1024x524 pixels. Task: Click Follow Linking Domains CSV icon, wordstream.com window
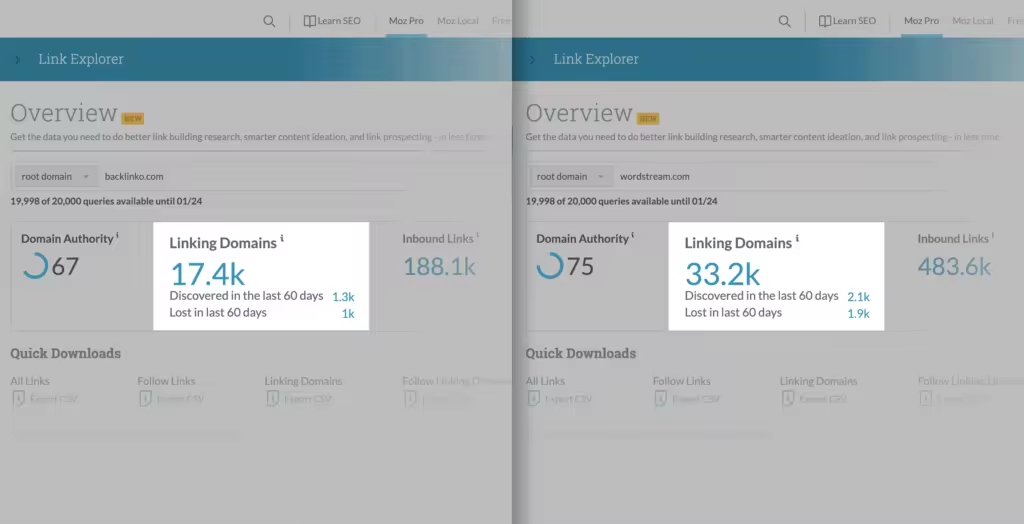(925, 399)
